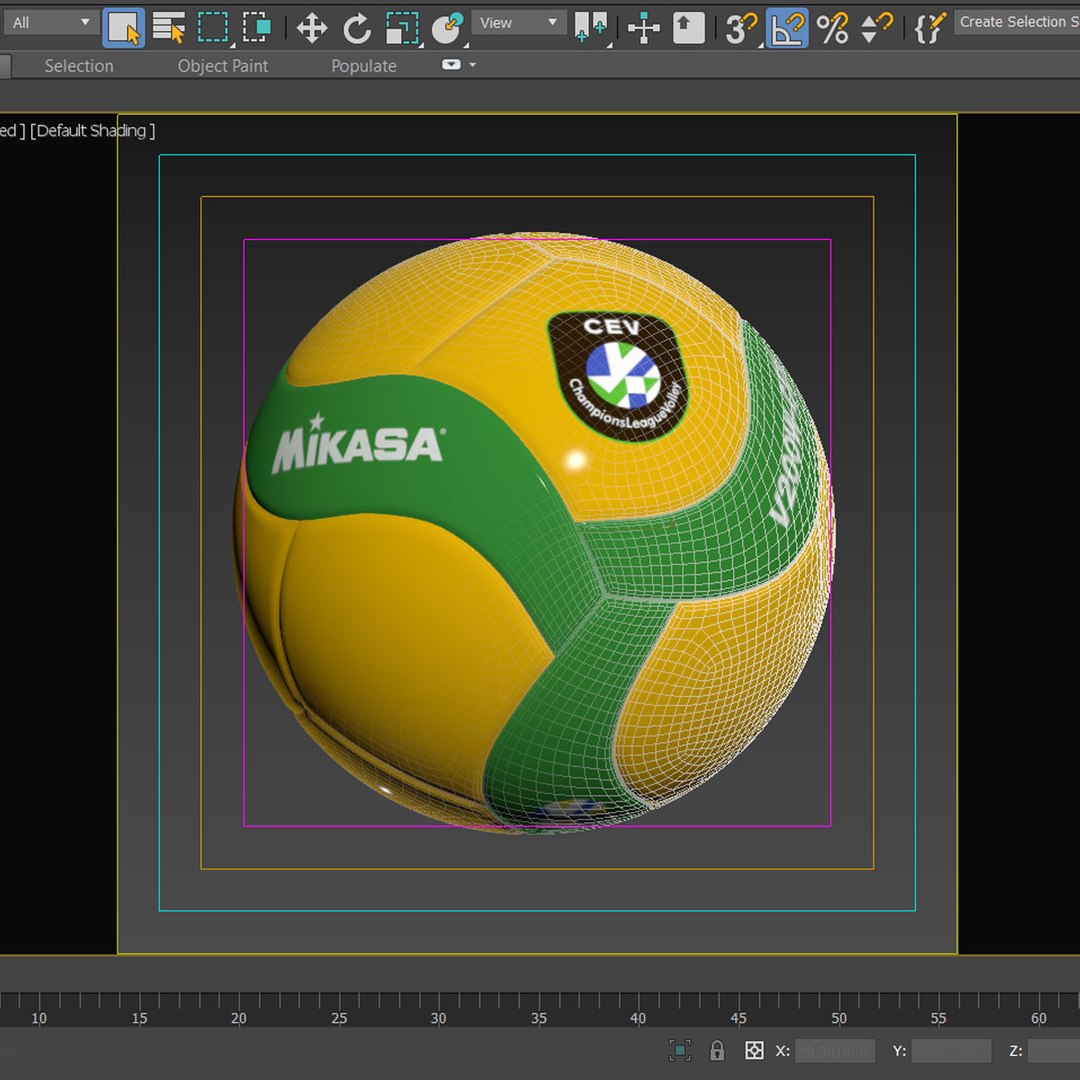Jump to frame 55 on the timeline
The height and width of the screenshot is (1080, 1080).
(938, 1017)
